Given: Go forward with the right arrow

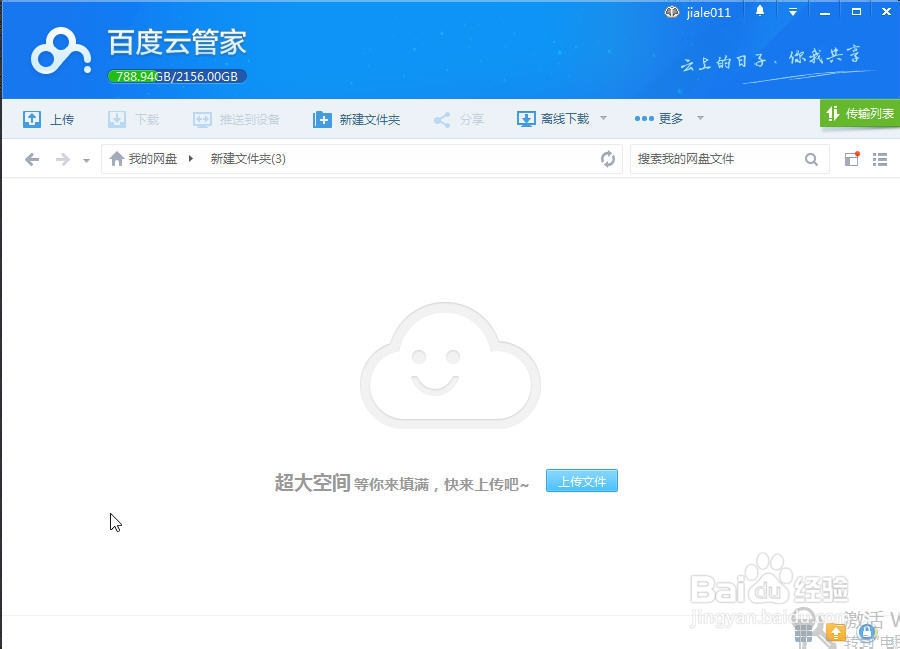Looking at the screenshot, I should 63,159.
